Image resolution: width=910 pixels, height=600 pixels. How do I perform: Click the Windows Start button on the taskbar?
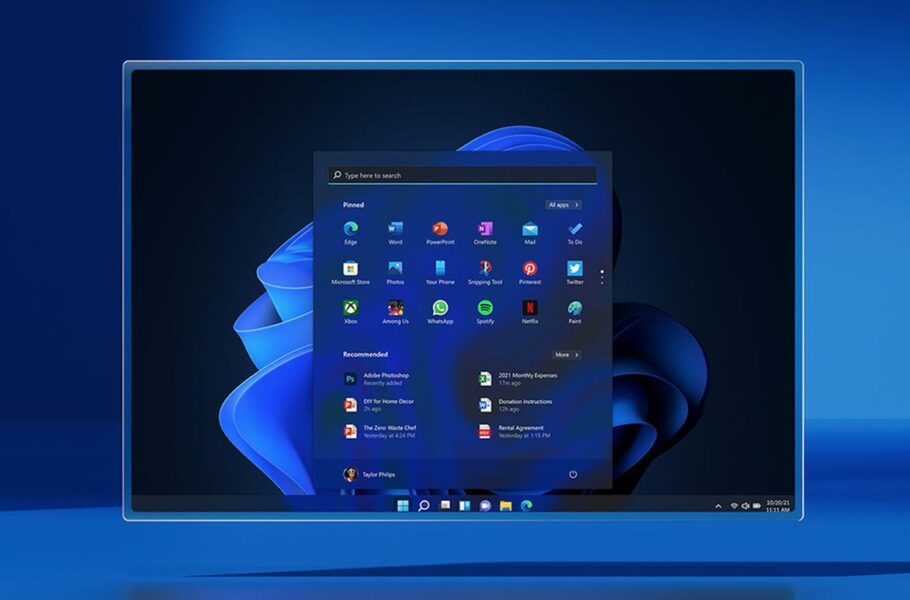[403, 505]
